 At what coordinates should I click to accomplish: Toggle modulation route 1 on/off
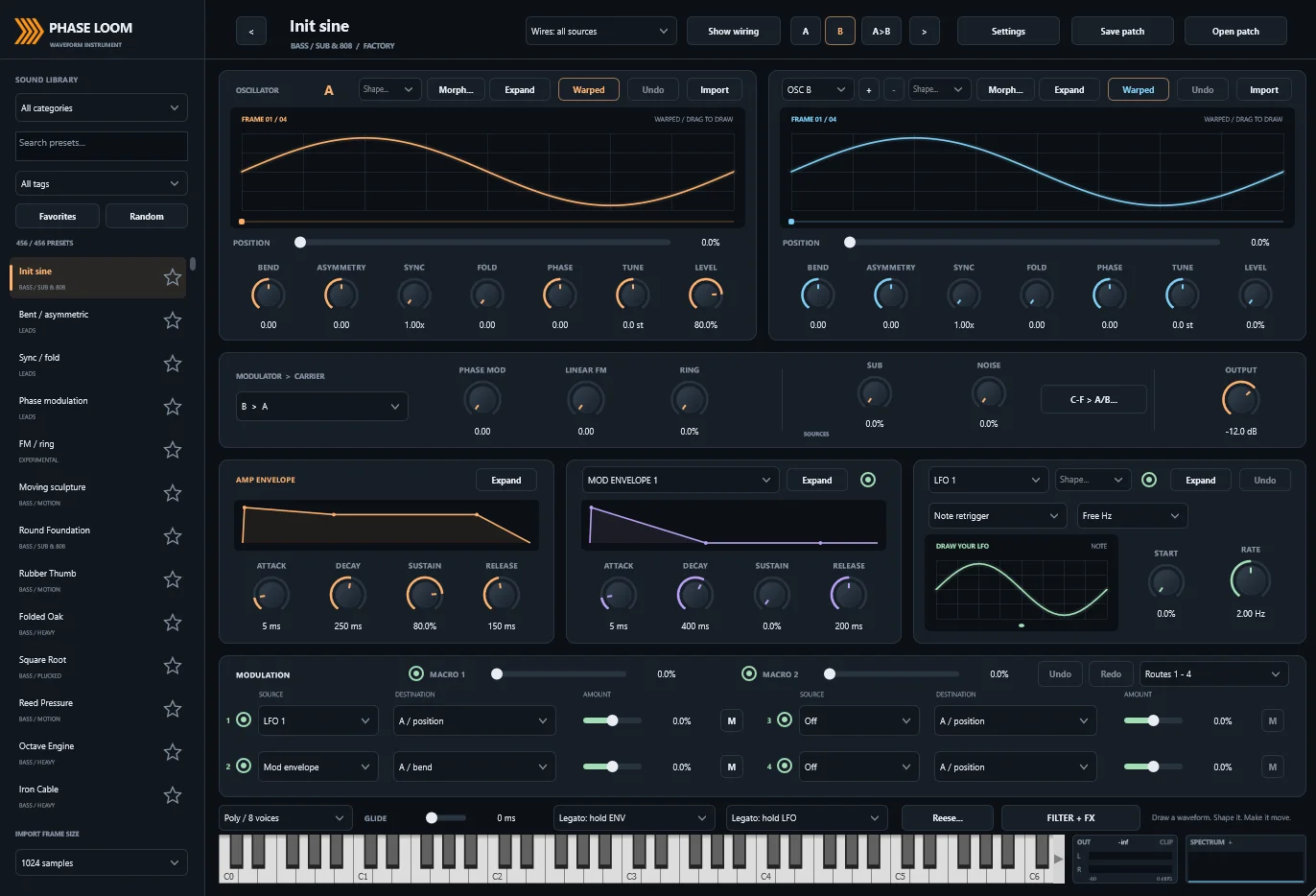click(244, 719)
